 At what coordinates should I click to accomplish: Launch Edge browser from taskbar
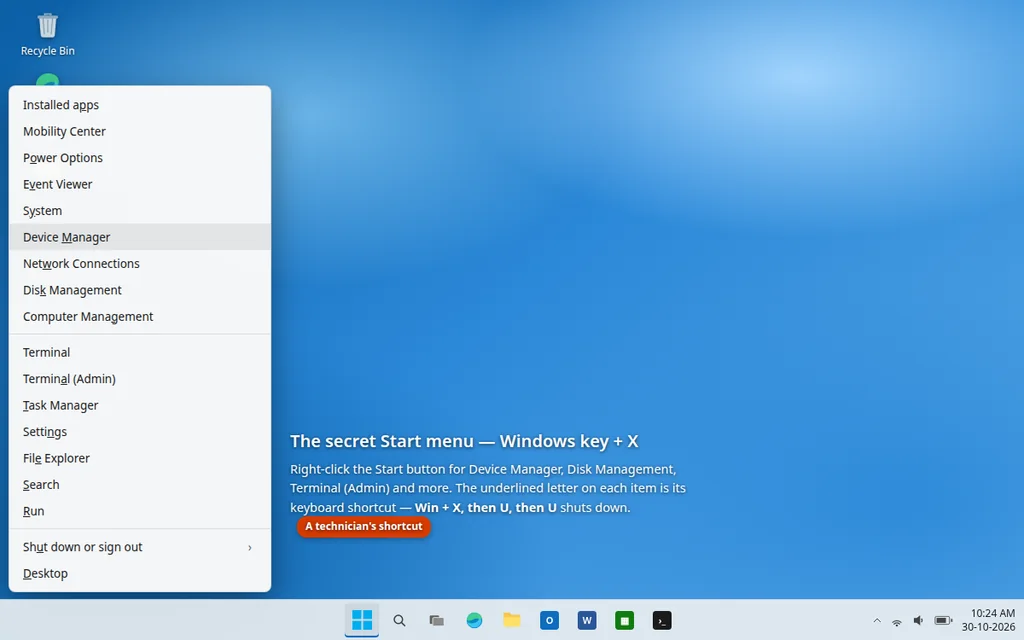pyautogui.click(x=474, y=620)
